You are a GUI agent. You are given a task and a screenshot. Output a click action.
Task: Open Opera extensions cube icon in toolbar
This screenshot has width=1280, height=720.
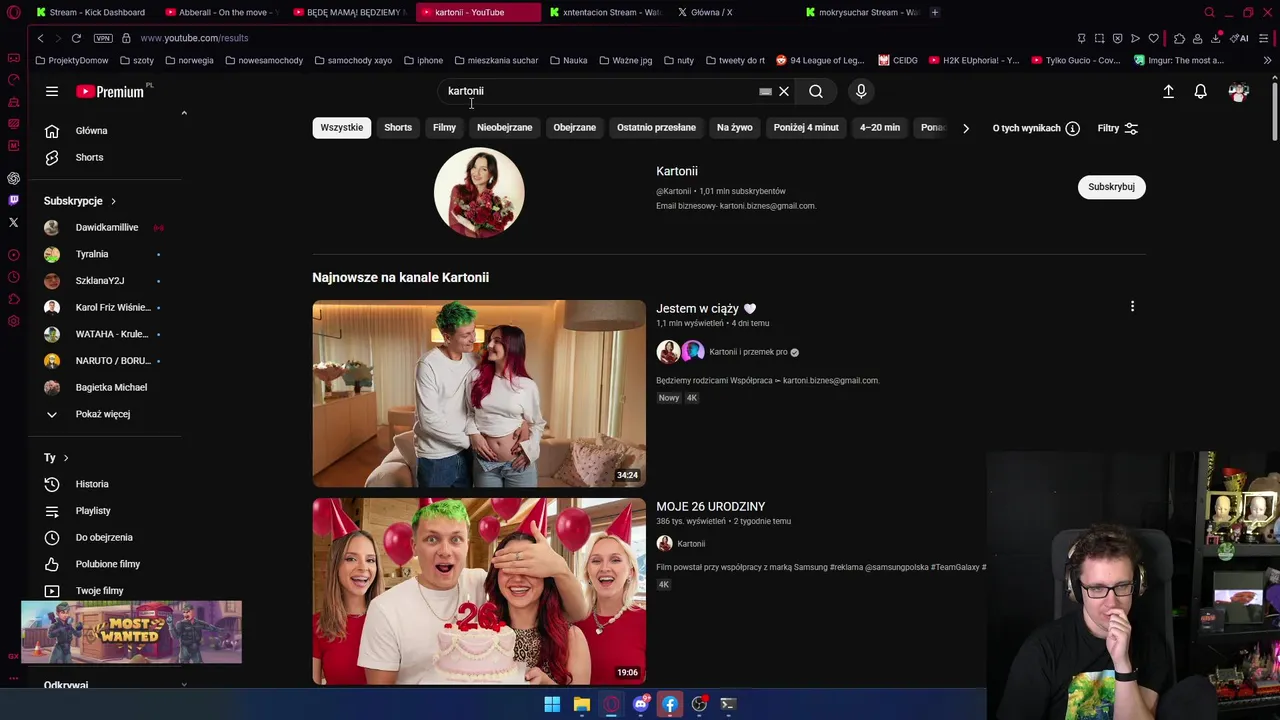[x=1179, y=38]
